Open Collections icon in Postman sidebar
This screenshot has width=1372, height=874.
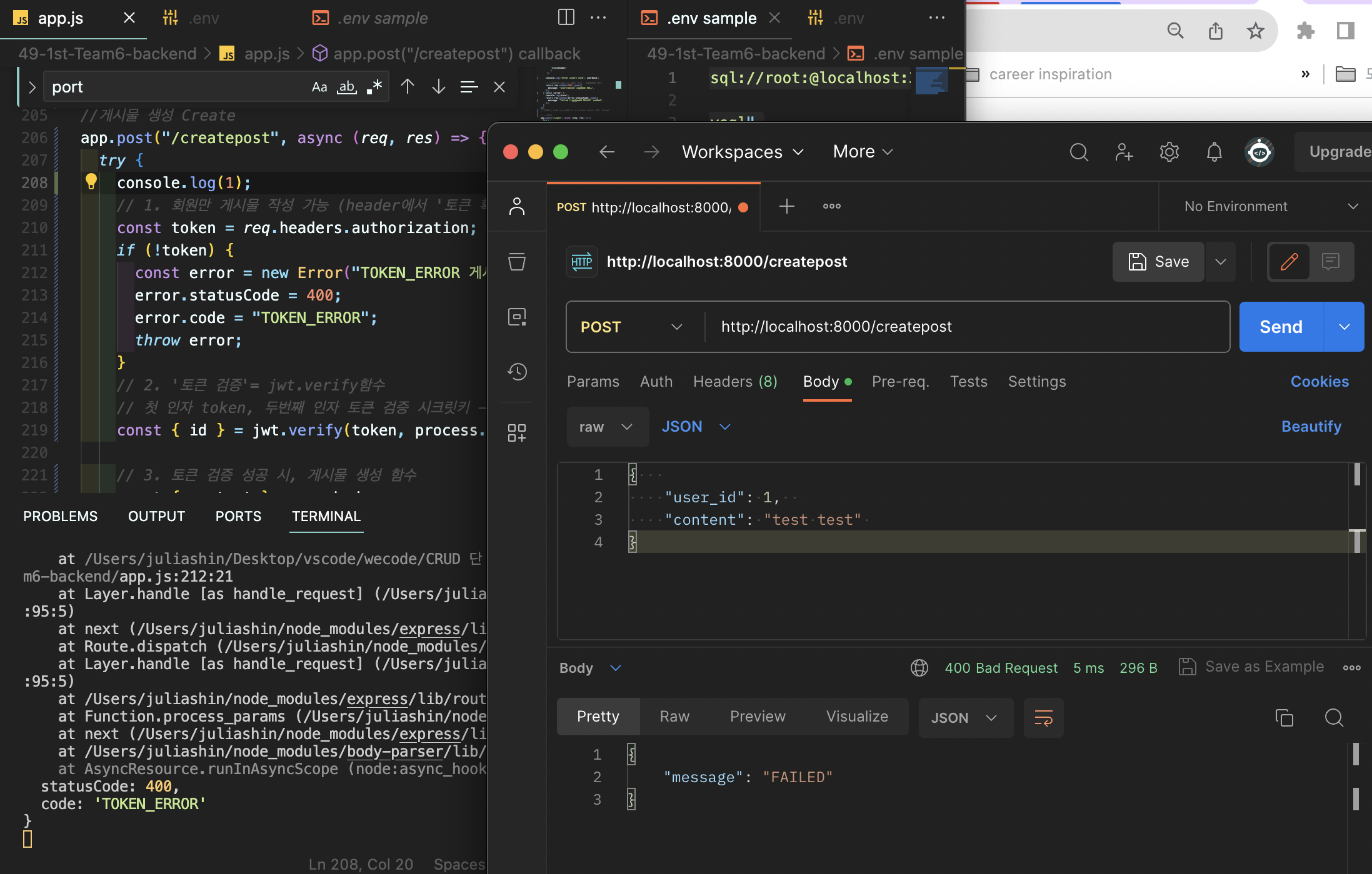pyautogui.click(x=517, y=262)
